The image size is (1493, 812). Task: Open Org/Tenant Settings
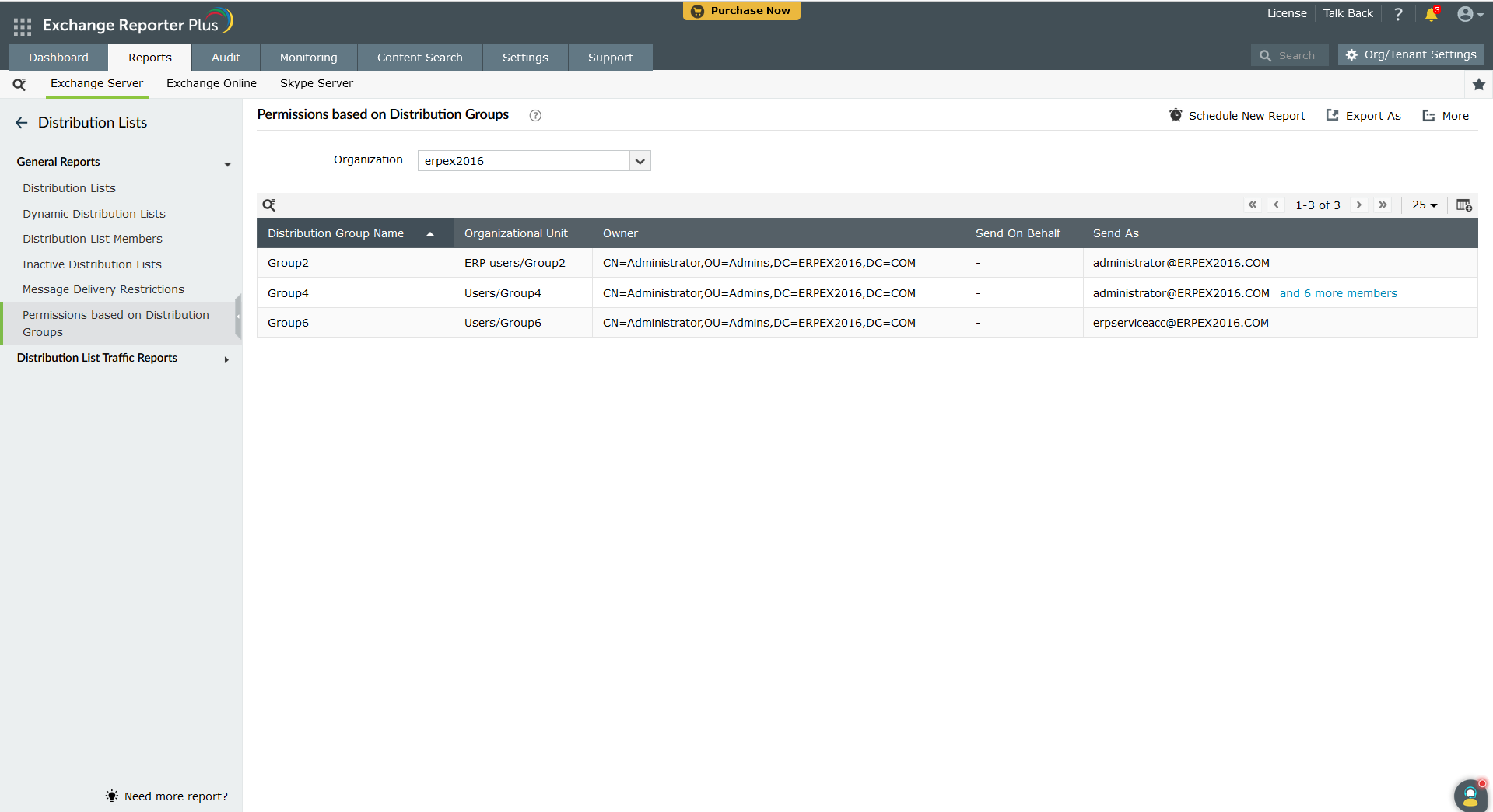(x=1411, y=55)
